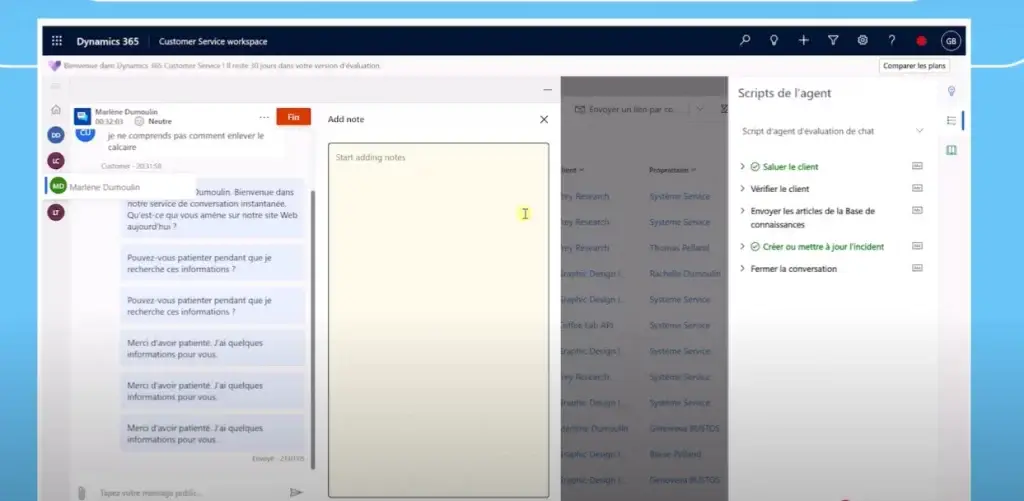Click the plus quick-create icon

803,40
